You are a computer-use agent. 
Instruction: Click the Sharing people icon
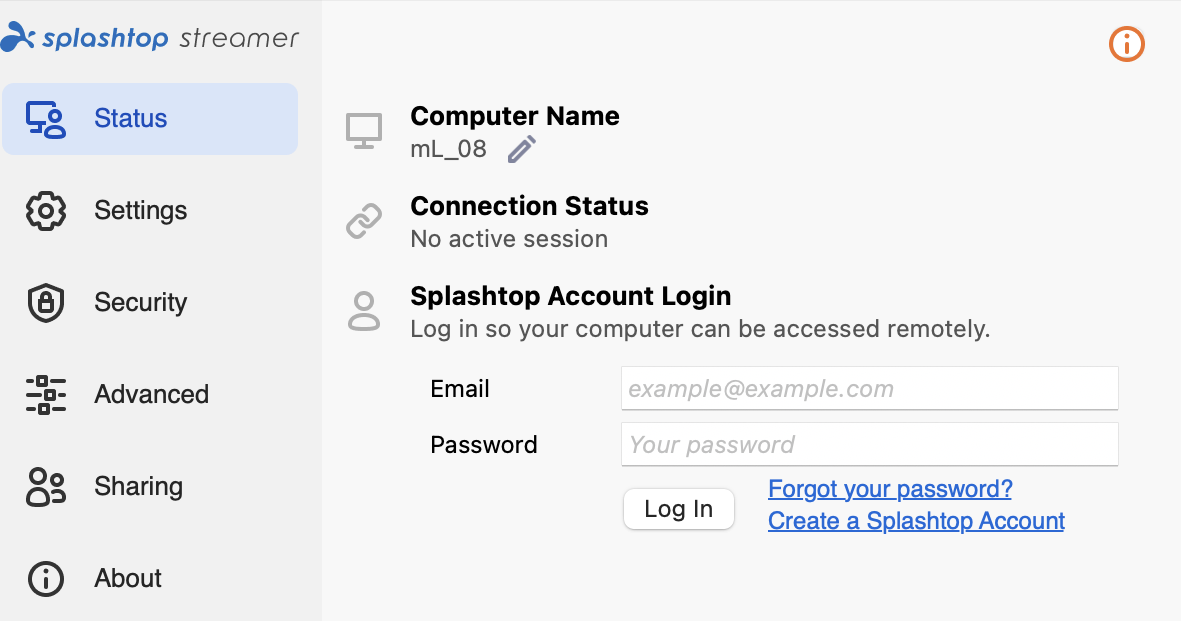[x=45, y=487]
